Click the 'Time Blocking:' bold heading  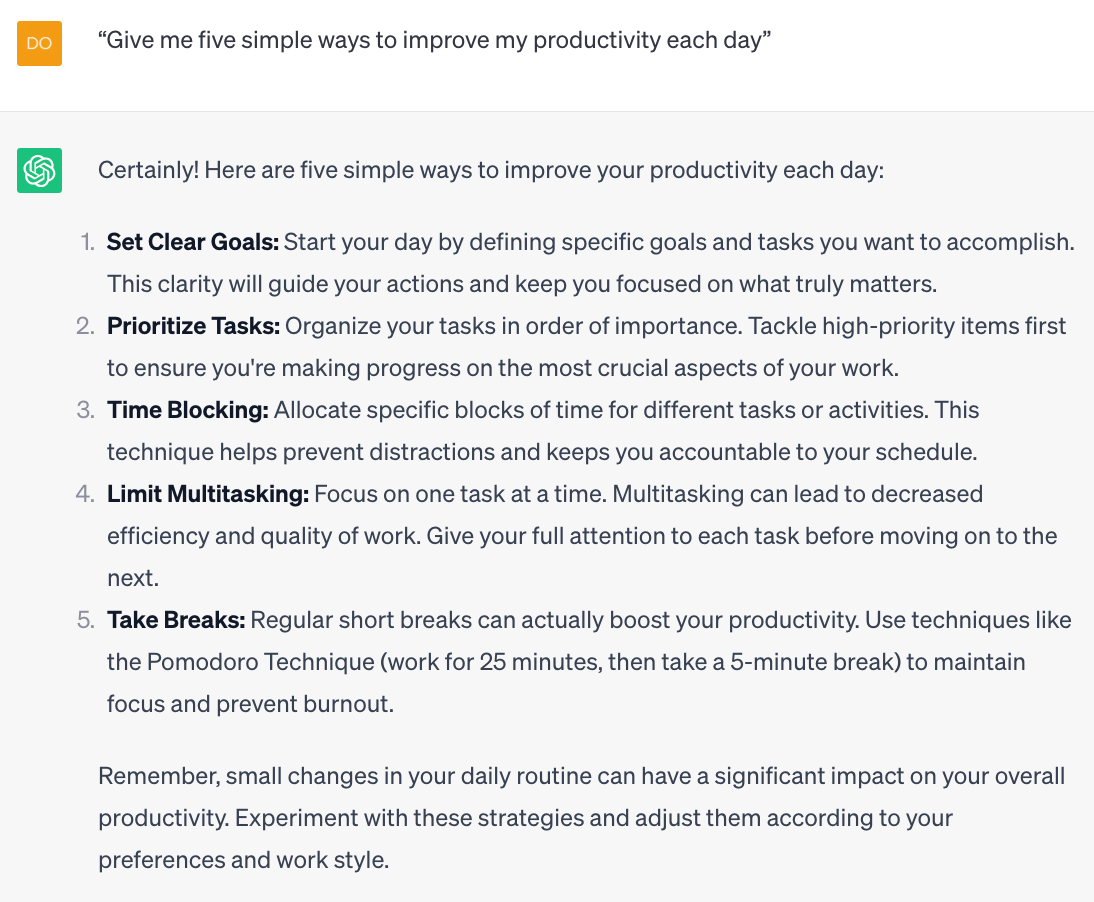[x=188, y=409]
